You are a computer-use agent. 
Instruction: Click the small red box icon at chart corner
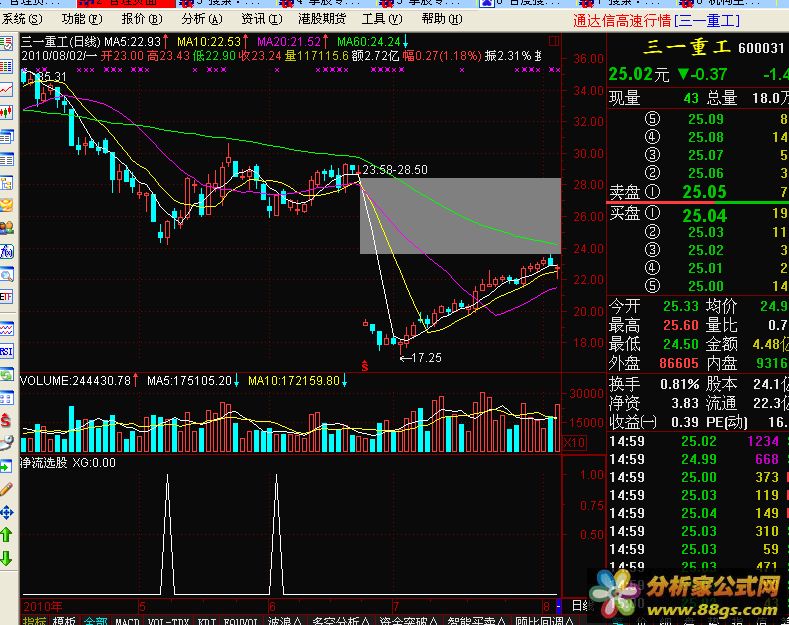tap(554, 41)
